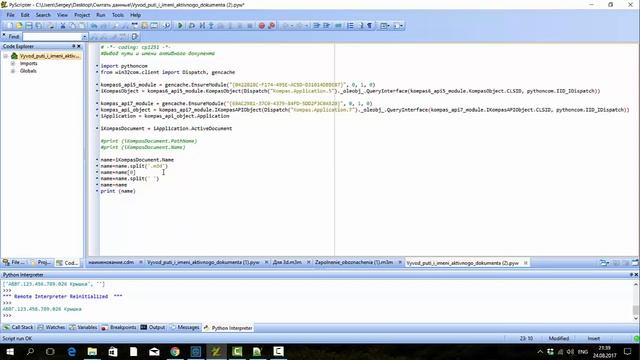Open the Run menu
The height and width of the screenshot is (360, 640).
coord(101,15)
